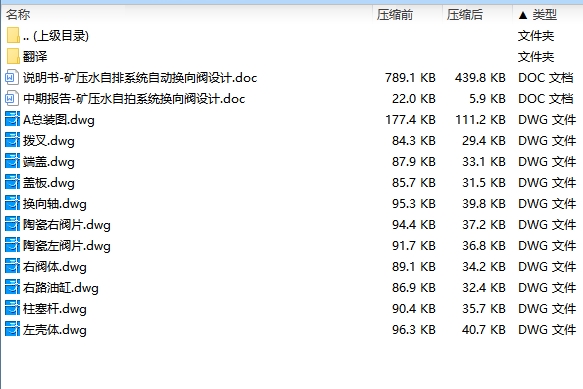
Task: Click the 36.8 KB compressed size value
Action: [x=484, y=246]
